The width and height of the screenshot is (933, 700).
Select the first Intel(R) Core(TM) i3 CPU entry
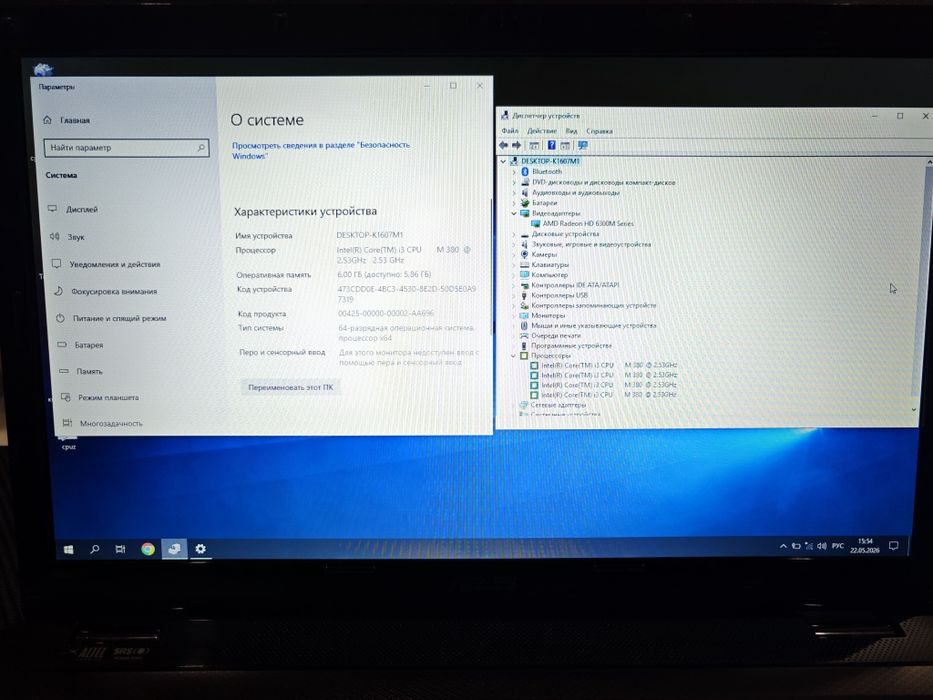click(x=609, y=365)
